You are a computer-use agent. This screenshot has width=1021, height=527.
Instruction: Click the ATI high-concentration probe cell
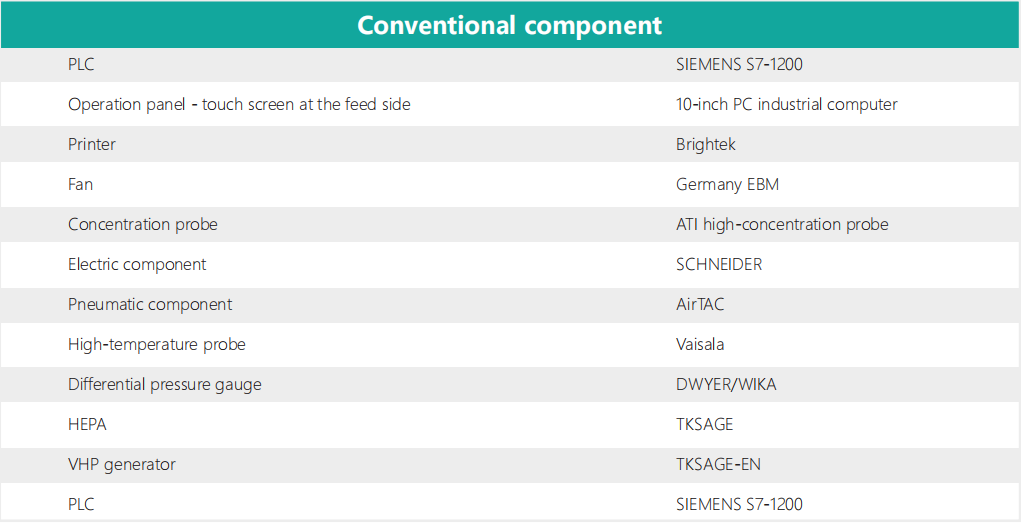(782, 224)
